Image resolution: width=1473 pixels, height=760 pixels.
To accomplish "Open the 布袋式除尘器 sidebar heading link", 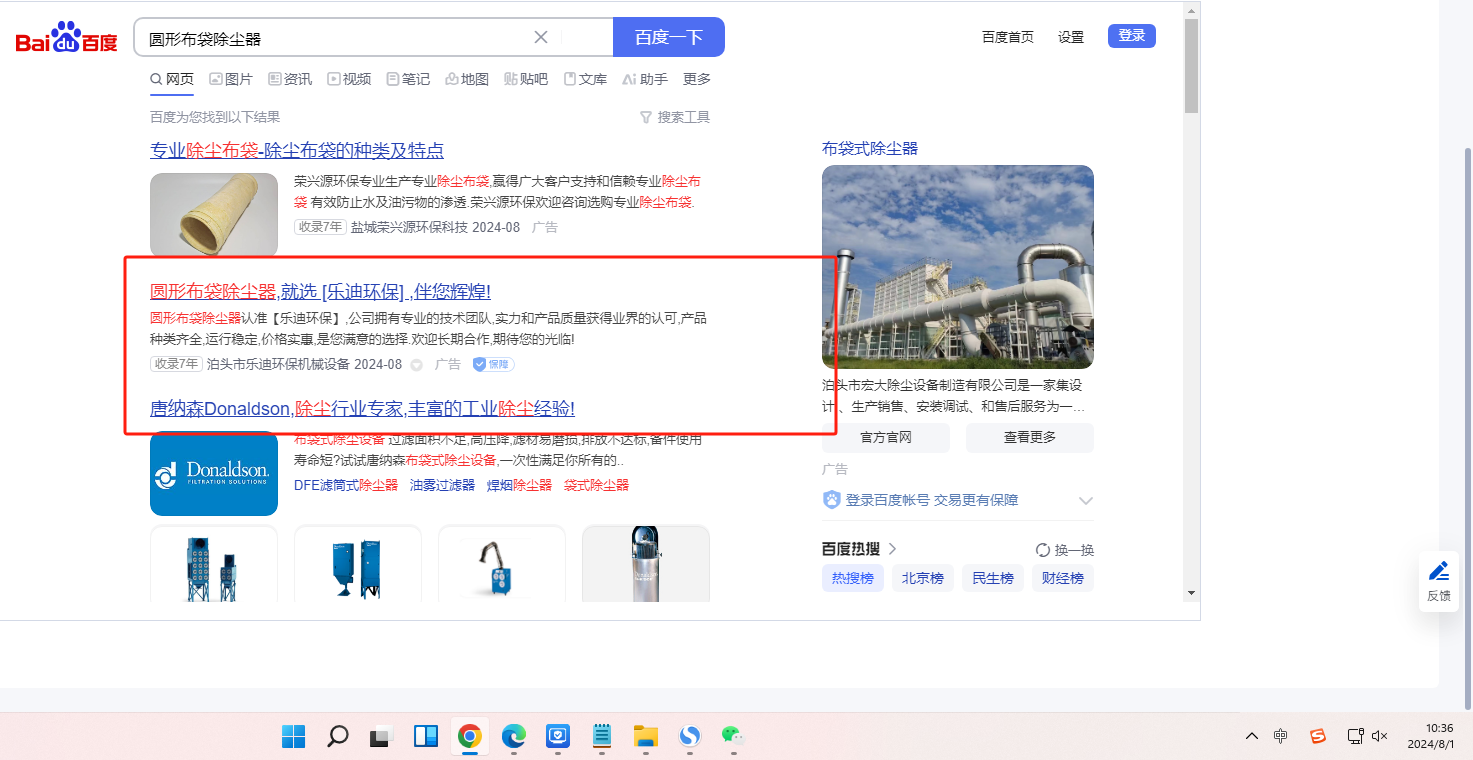I will 870,149.
